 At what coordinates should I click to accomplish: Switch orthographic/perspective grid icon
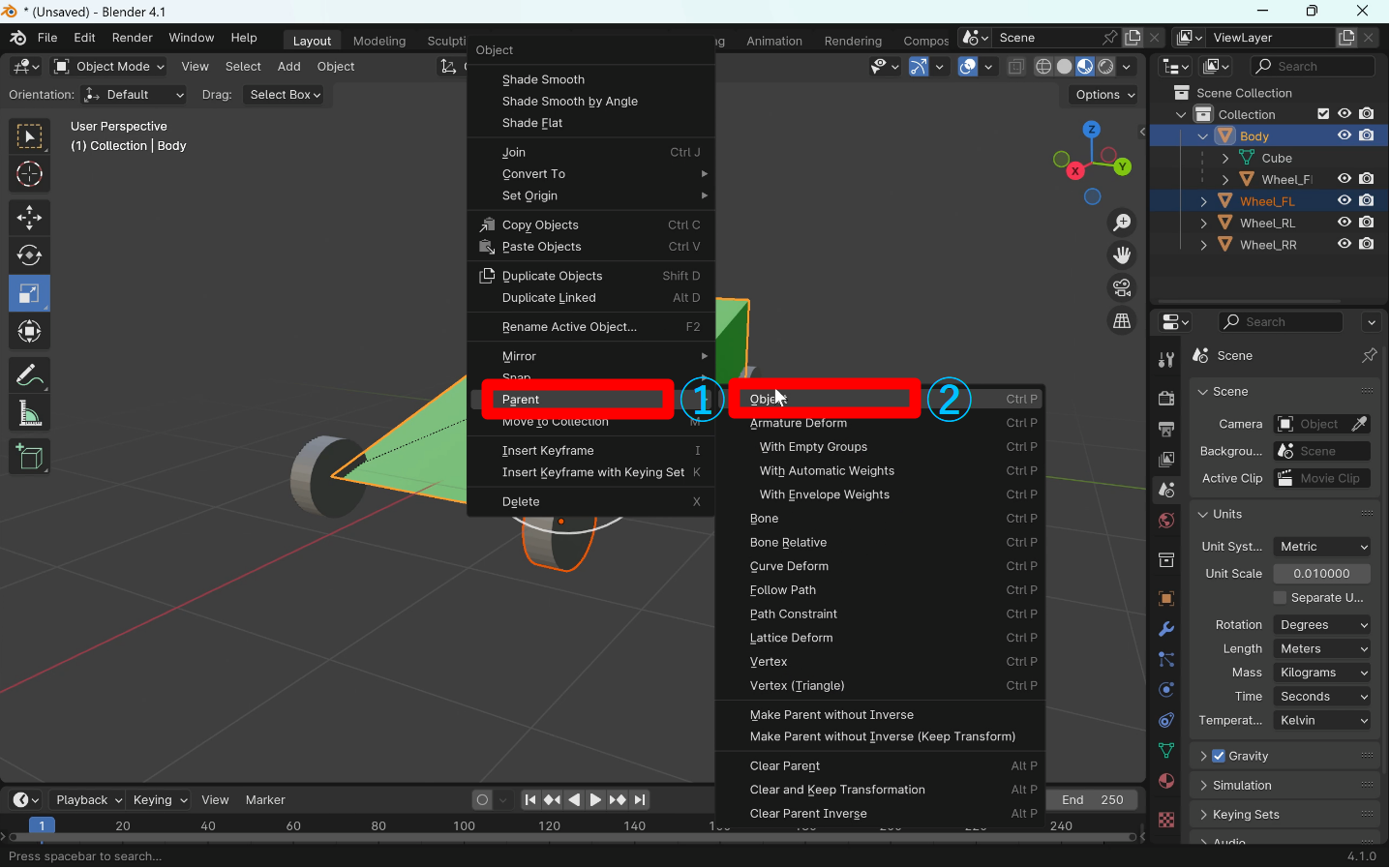[x=1122, y=321]
